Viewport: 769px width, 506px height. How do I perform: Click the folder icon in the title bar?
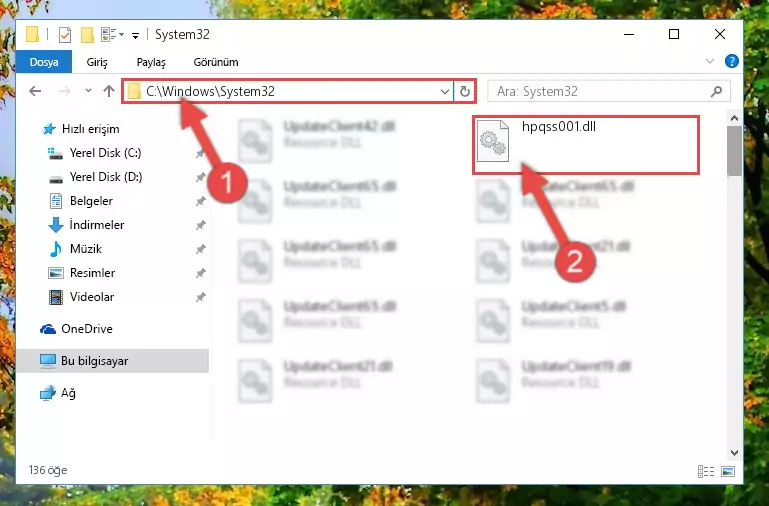pos(32,34)
